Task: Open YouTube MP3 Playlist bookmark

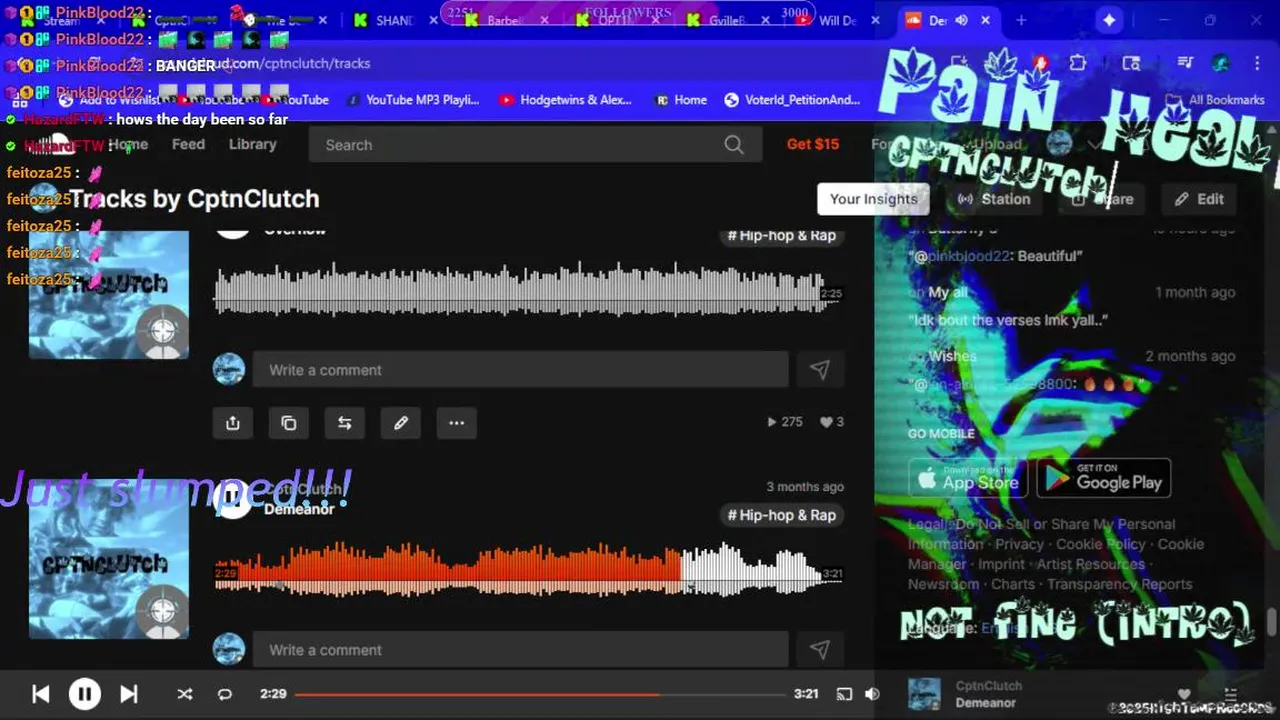Action: 412,100
